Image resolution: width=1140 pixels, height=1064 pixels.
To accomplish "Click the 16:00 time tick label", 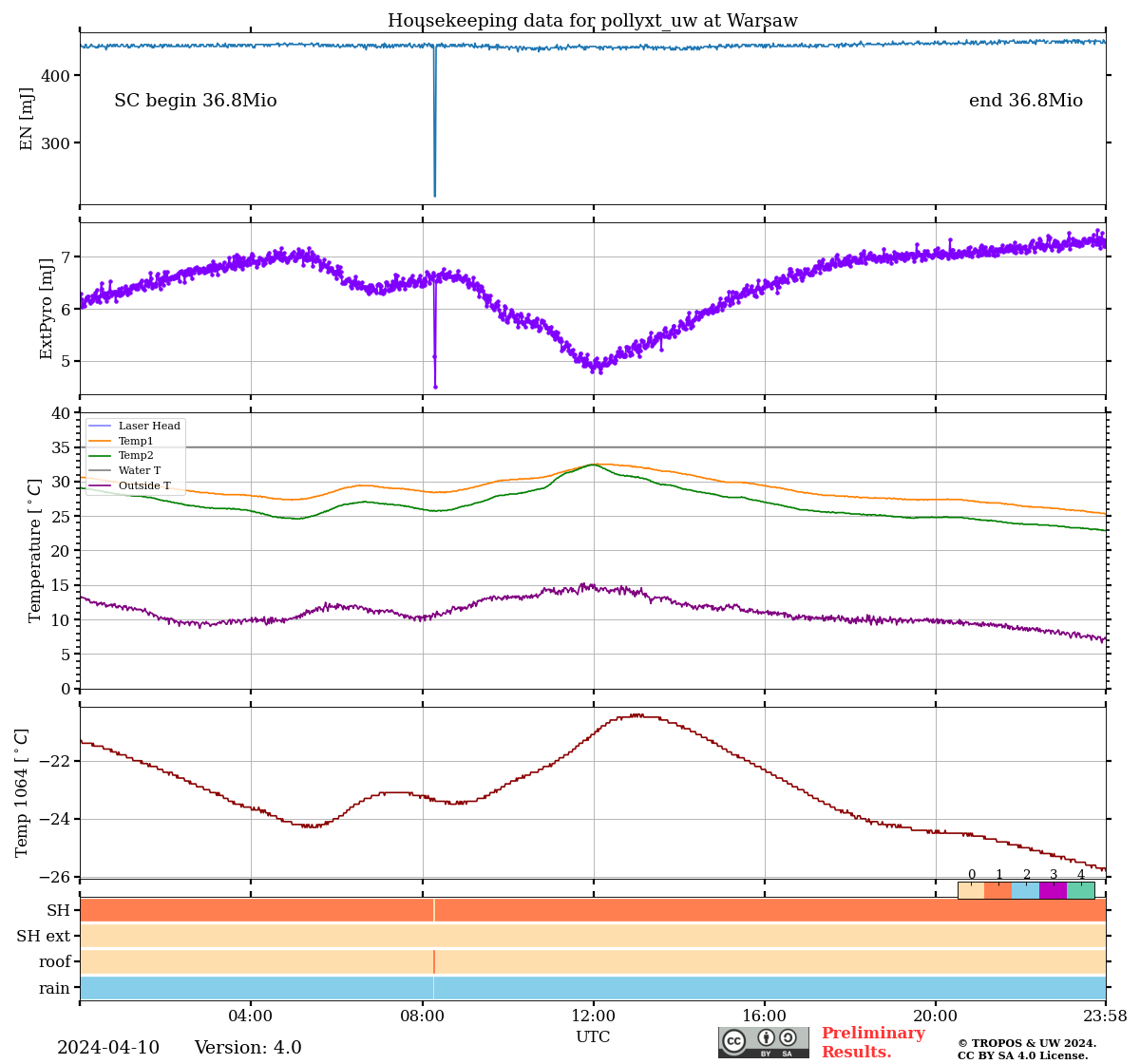I will [764, 1016].
